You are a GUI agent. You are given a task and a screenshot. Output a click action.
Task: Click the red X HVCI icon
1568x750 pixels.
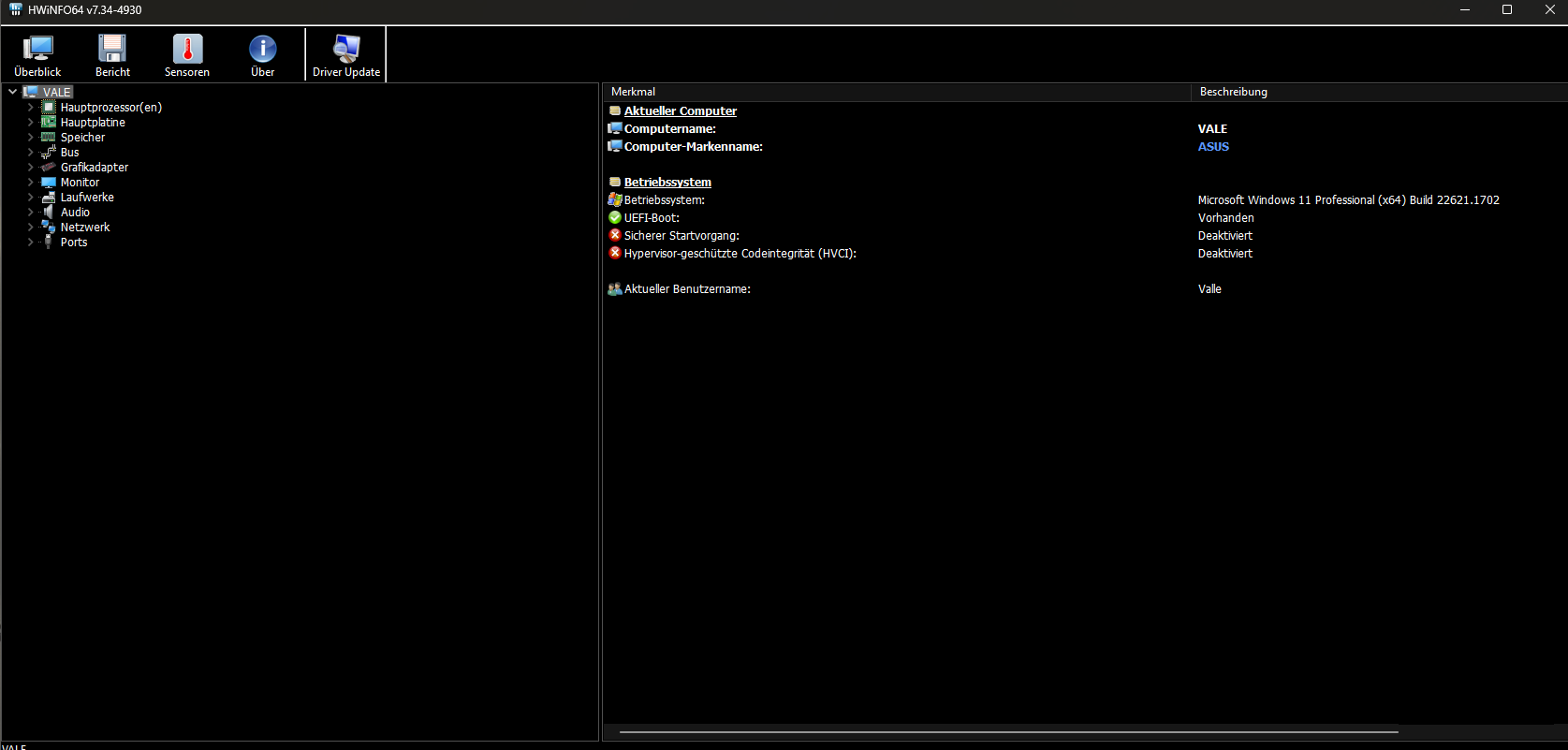(x=615, y=253)
